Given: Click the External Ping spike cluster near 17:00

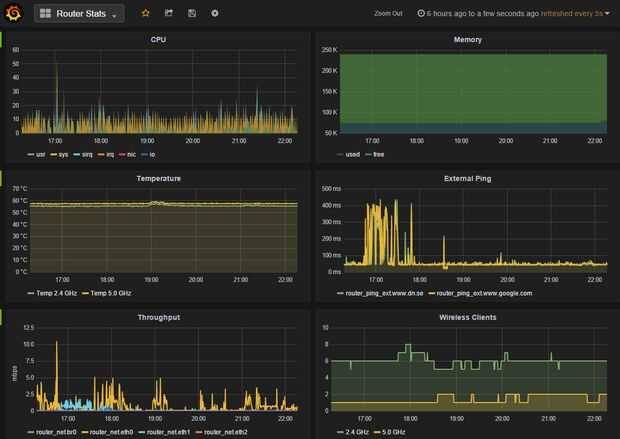Looking at the screenshot, I should 382,233.
